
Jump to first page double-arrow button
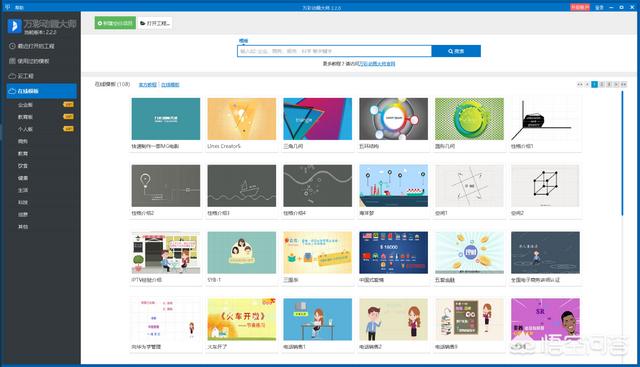pos(580,85)
